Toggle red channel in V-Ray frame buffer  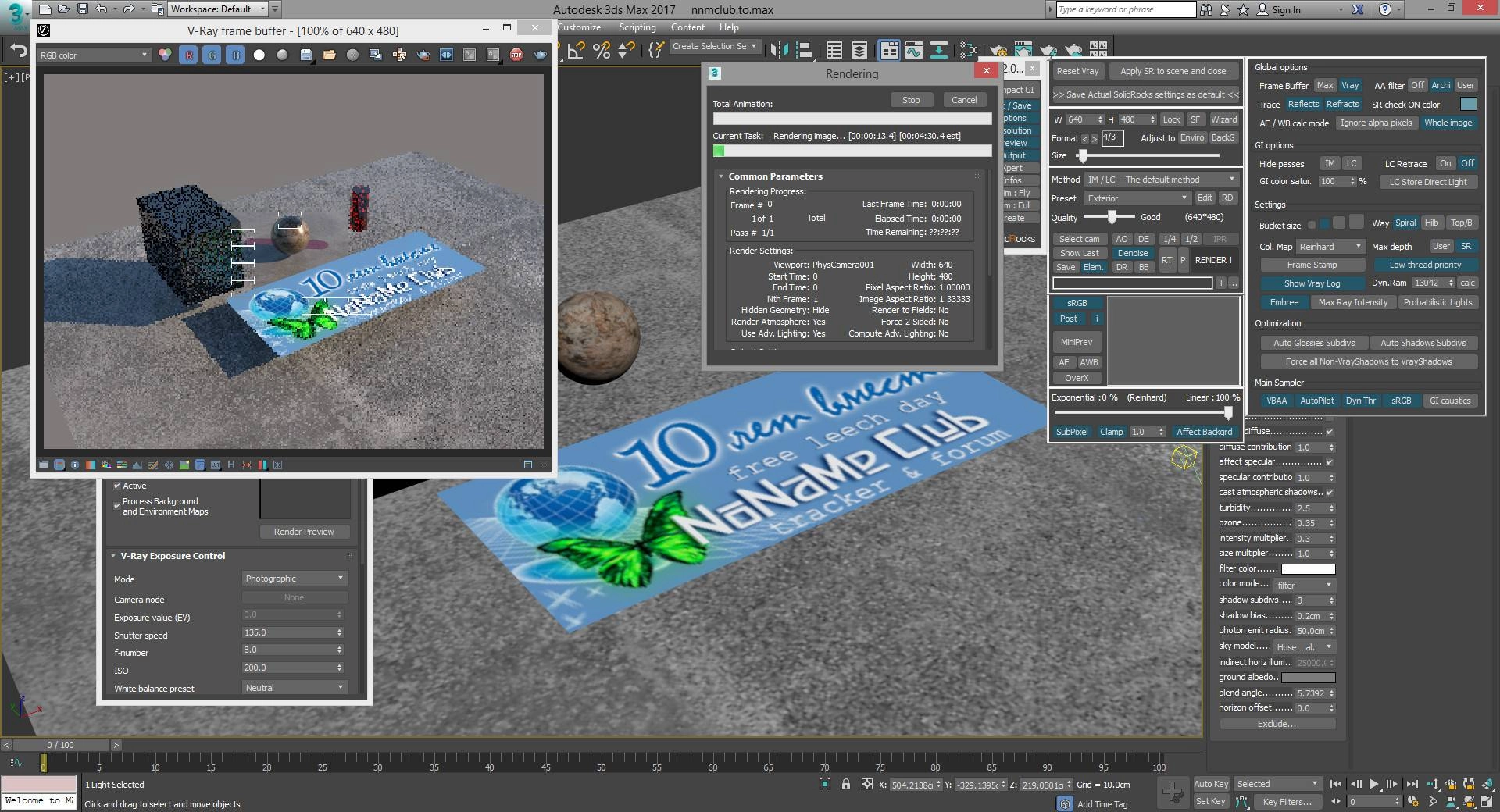(x=188, y=55)
